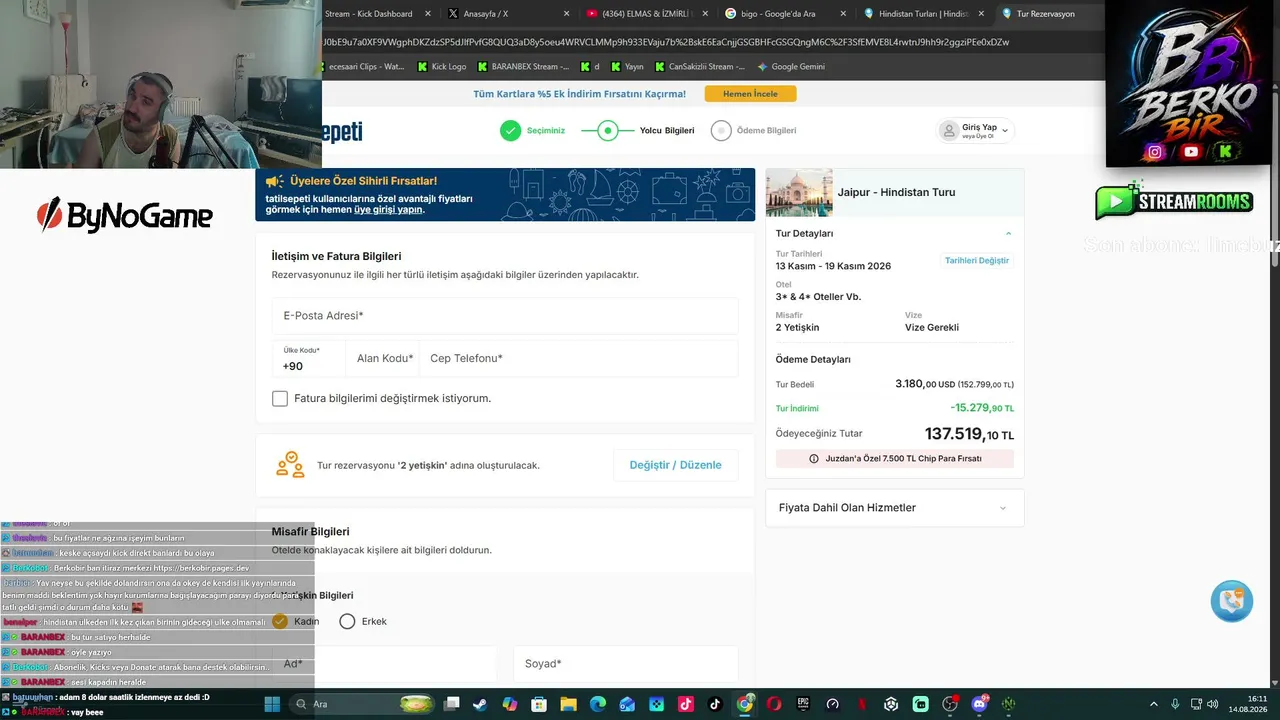Open the BARANBEX Stream bookmark
Viewport: 1280px width, 720px height.
[523, 67]
